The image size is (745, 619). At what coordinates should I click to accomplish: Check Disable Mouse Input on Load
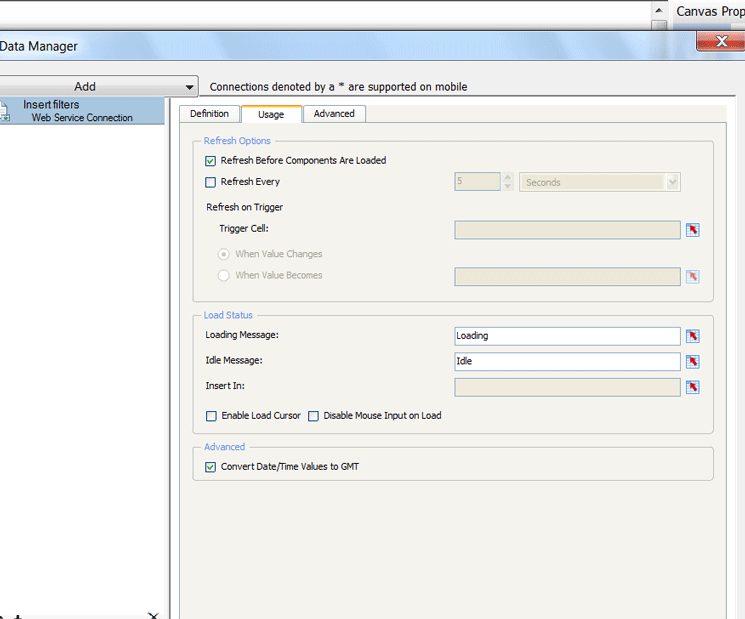coord(313,416)
